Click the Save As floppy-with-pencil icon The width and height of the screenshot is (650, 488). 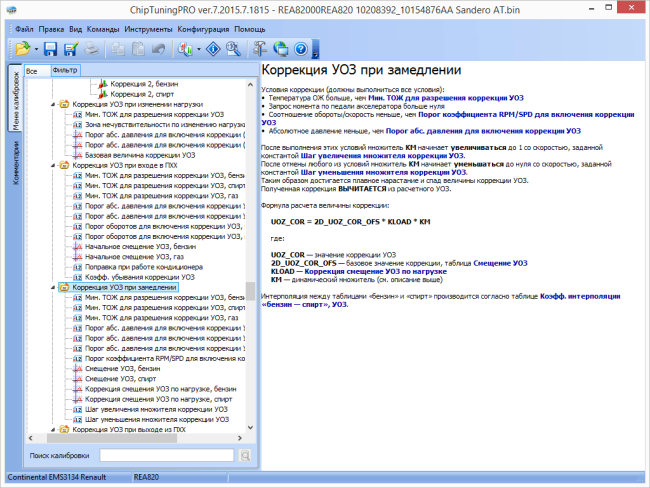click(71, 49)
